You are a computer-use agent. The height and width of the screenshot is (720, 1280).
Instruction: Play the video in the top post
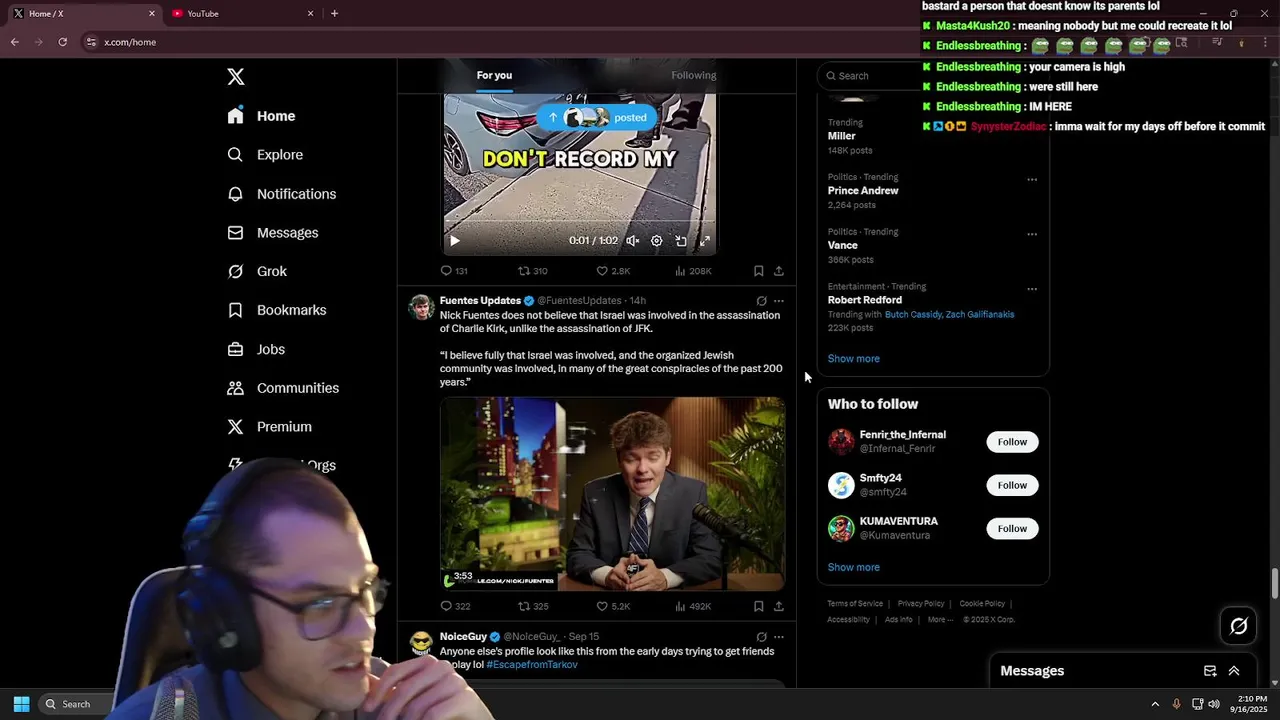pos(455,241)
